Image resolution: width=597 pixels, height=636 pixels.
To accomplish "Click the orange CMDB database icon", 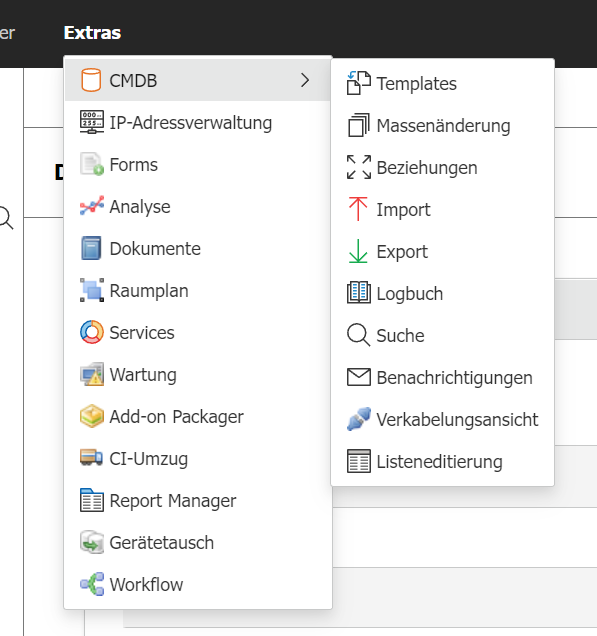I will (91, 80).
